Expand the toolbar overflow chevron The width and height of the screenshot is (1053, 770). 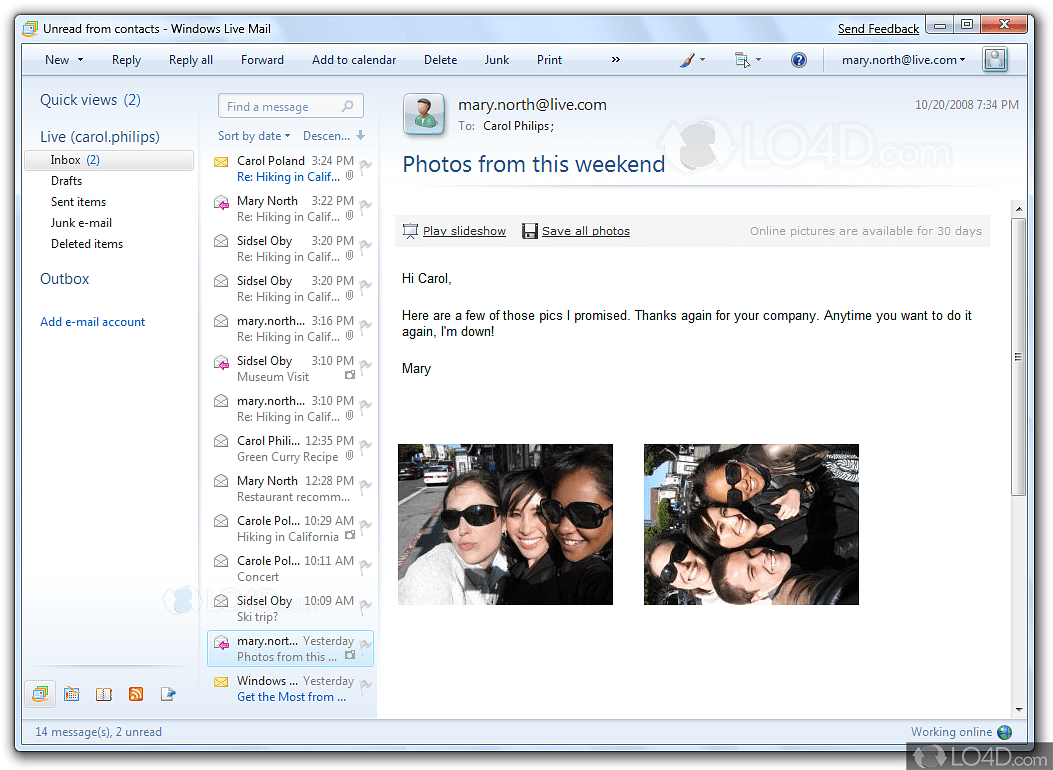pyautogui.click(x=615, y=60)
